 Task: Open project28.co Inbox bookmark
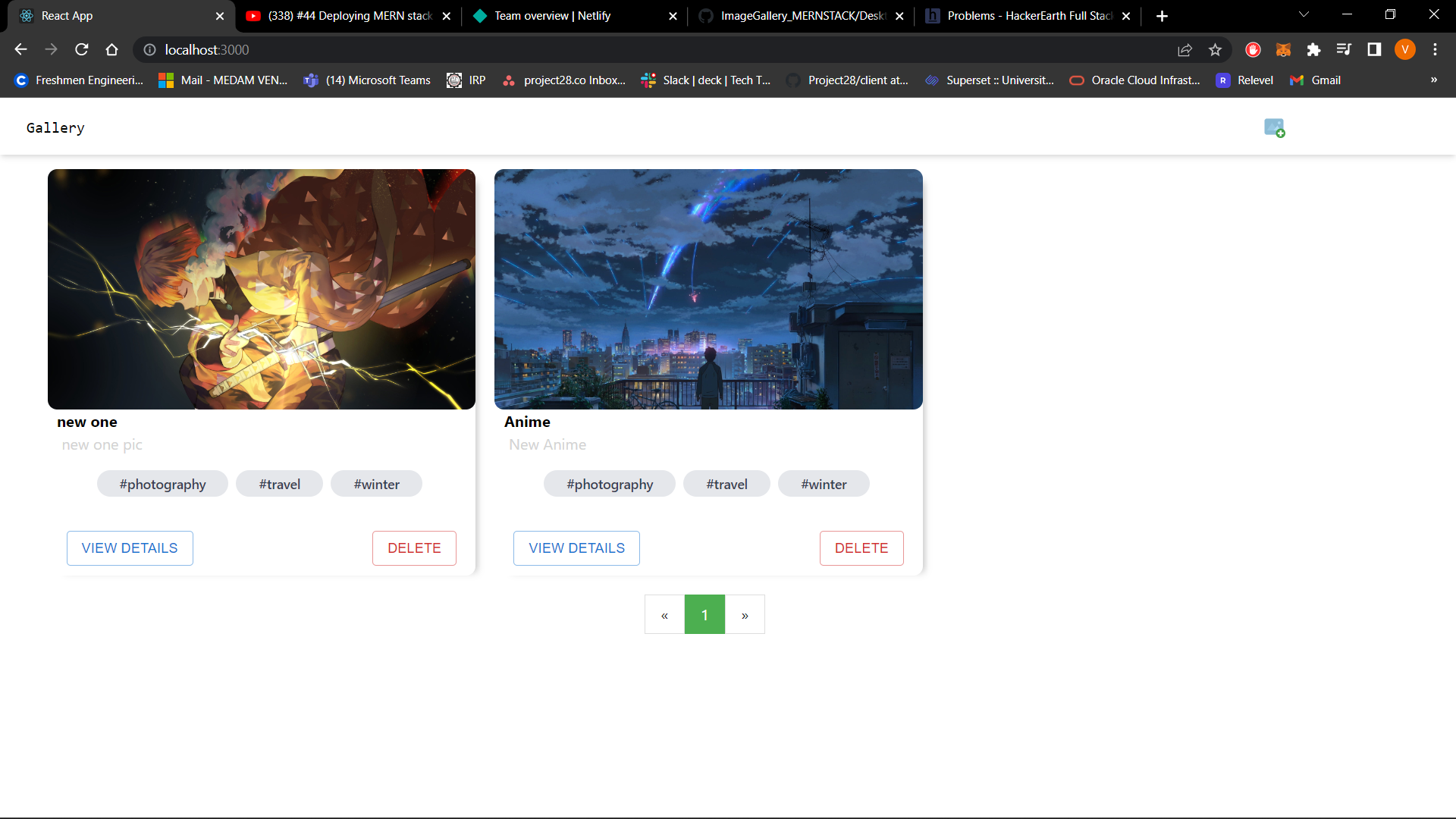563,80
